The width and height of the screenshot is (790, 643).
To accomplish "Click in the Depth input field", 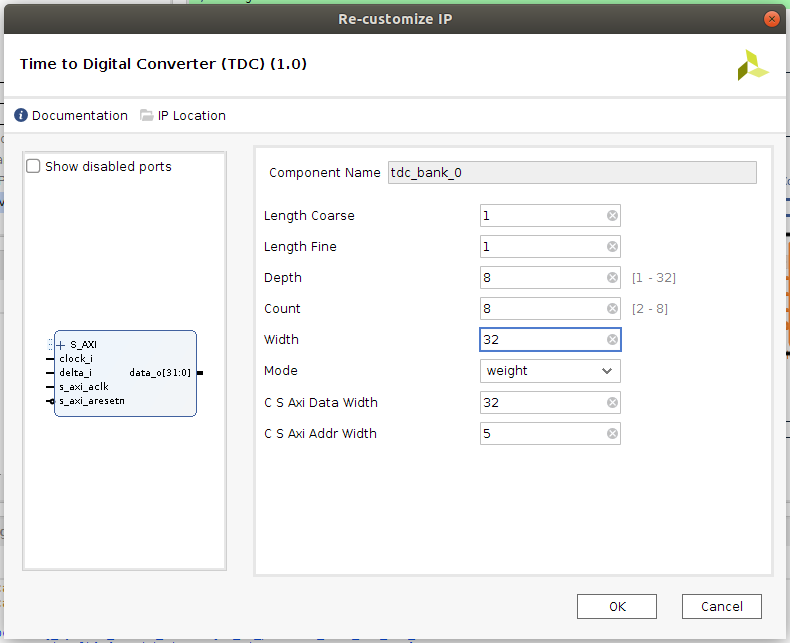I will (540, 278).
